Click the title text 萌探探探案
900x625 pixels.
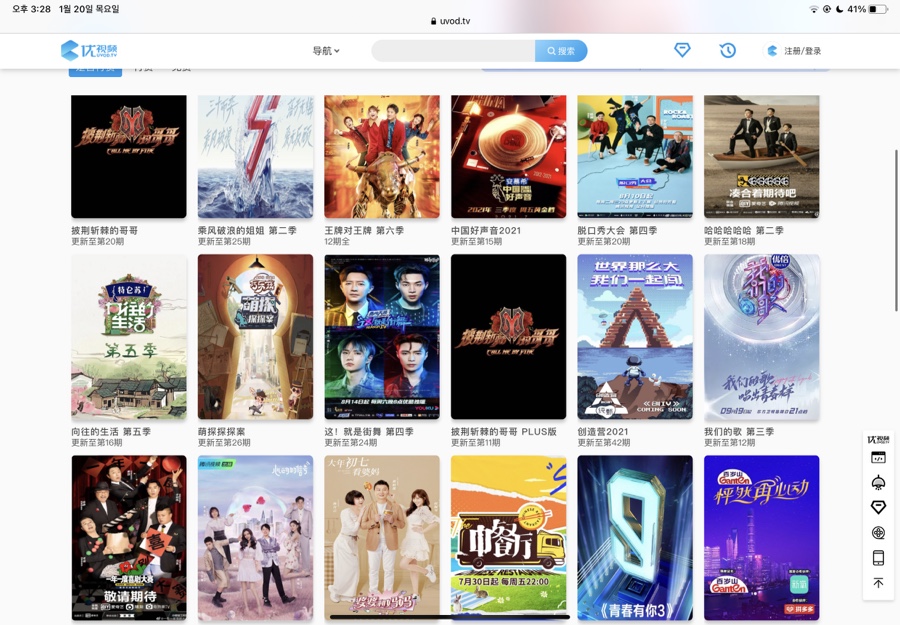tap(222, 432)
